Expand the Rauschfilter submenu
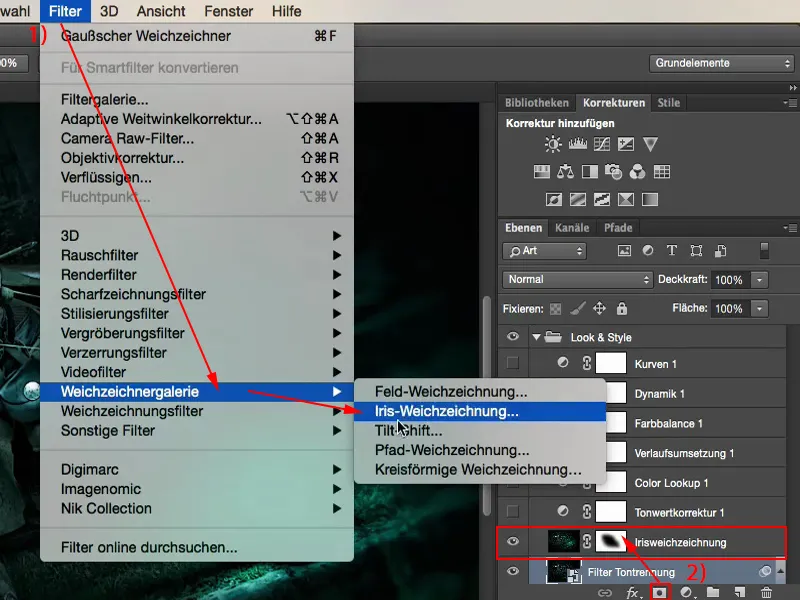 196,255
